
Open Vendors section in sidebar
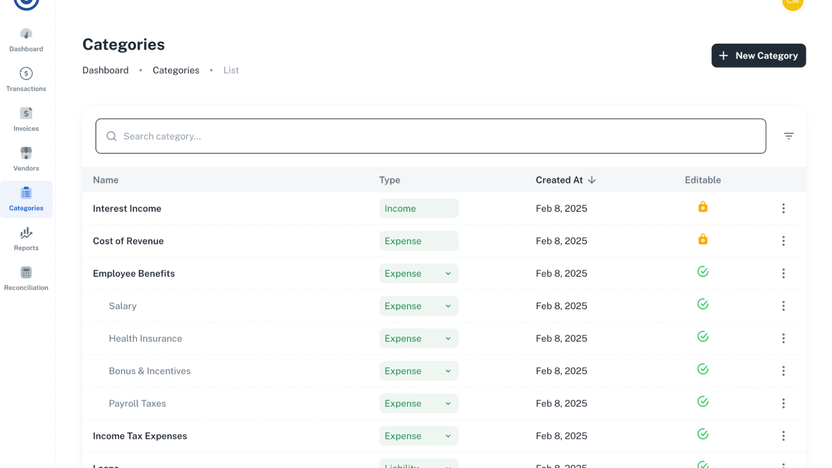pyautogui.click(x=26, y=159)
